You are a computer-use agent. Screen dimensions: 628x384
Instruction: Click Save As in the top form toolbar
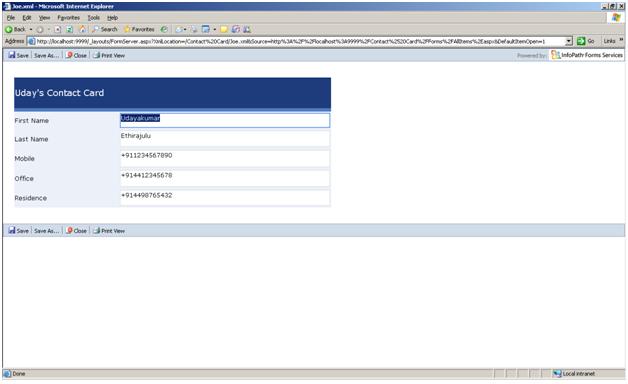coord(46,55)
